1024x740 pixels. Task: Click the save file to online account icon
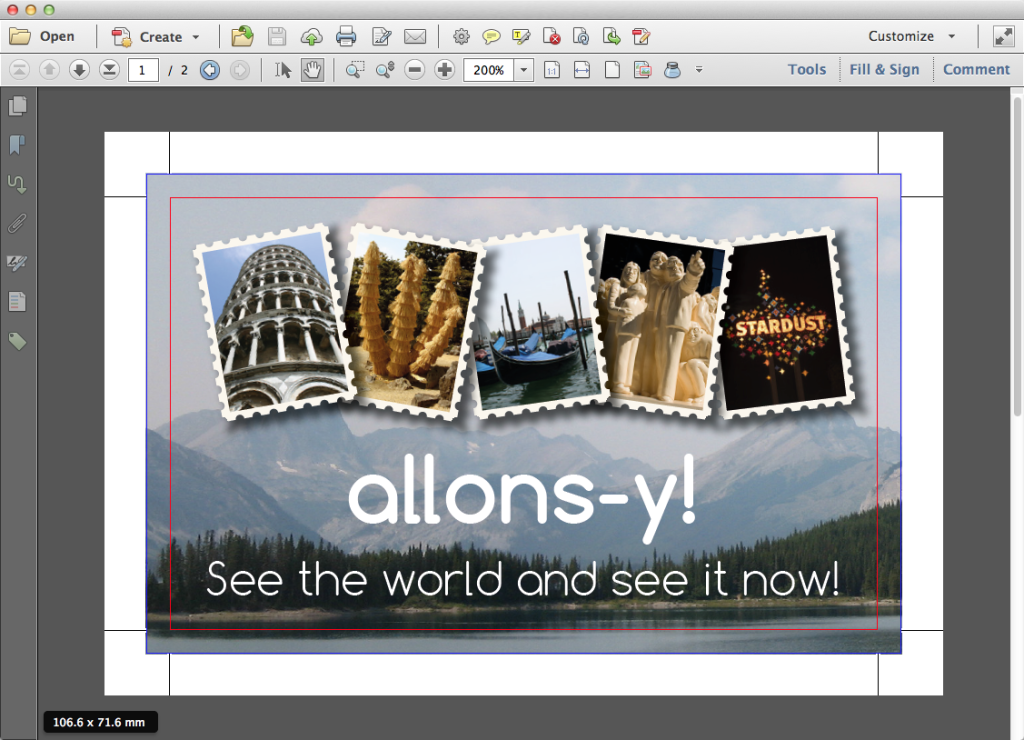pos(242,37)
